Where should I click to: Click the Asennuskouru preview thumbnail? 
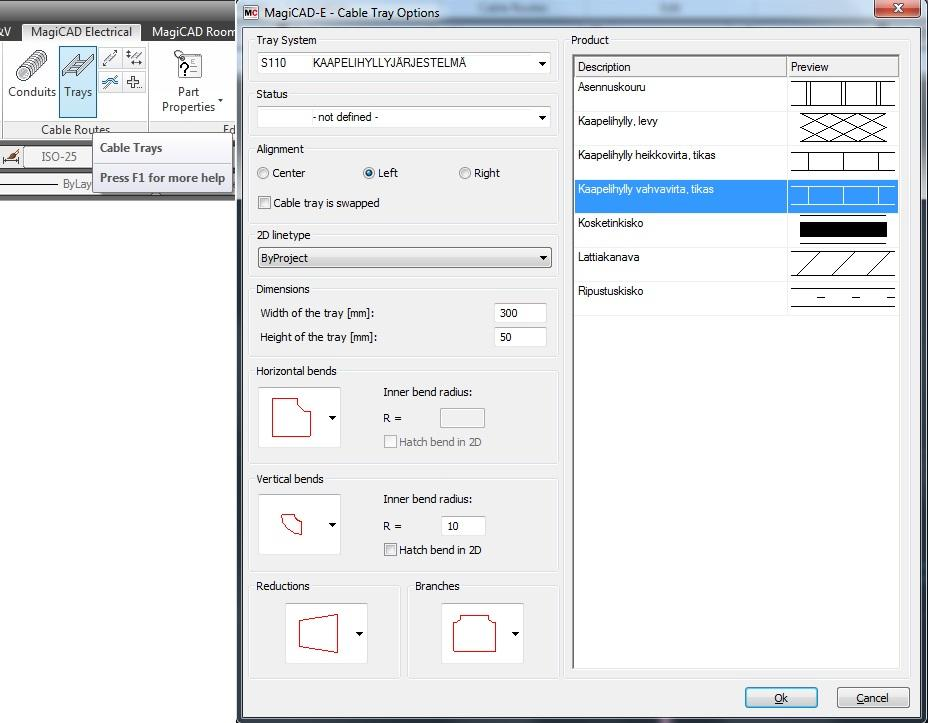point(842,93)
